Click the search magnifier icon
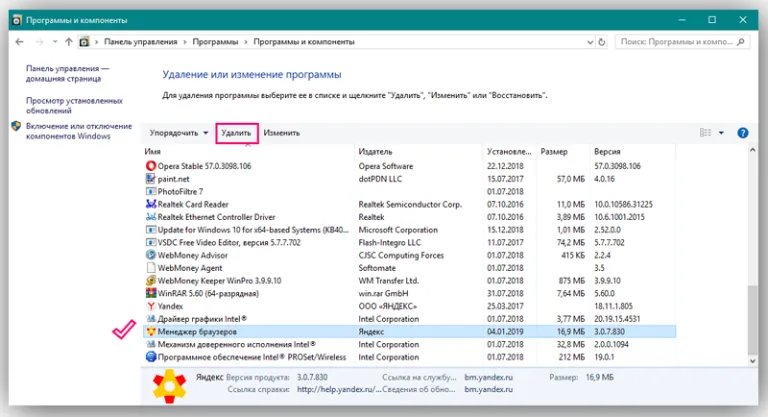This screenshot has height=417, width=768. point(741,42)
